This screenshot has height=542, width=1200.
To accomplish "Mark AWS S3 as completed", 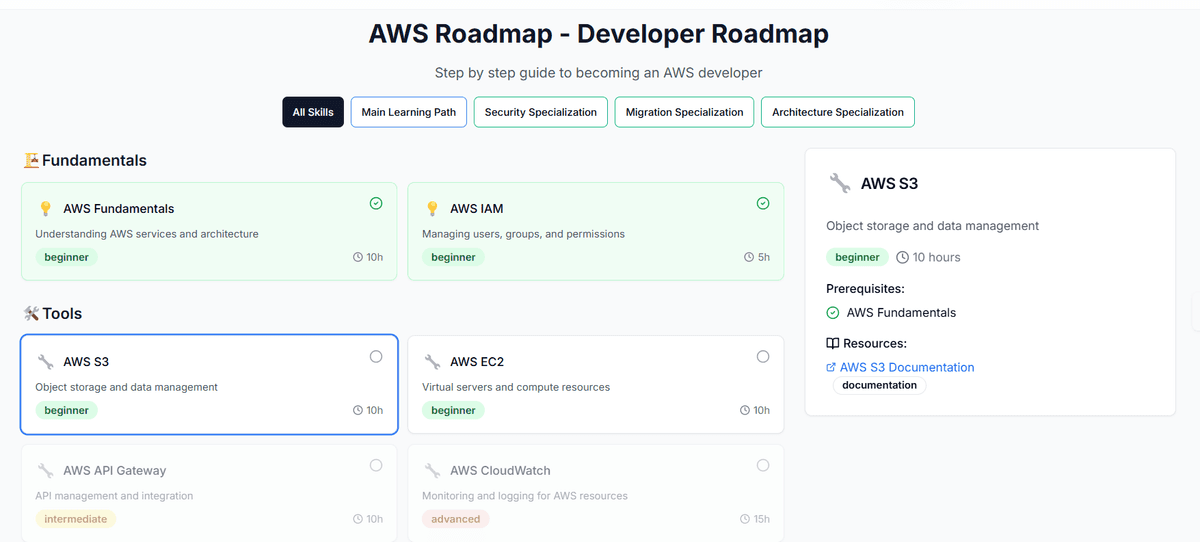I will [376, 356].
